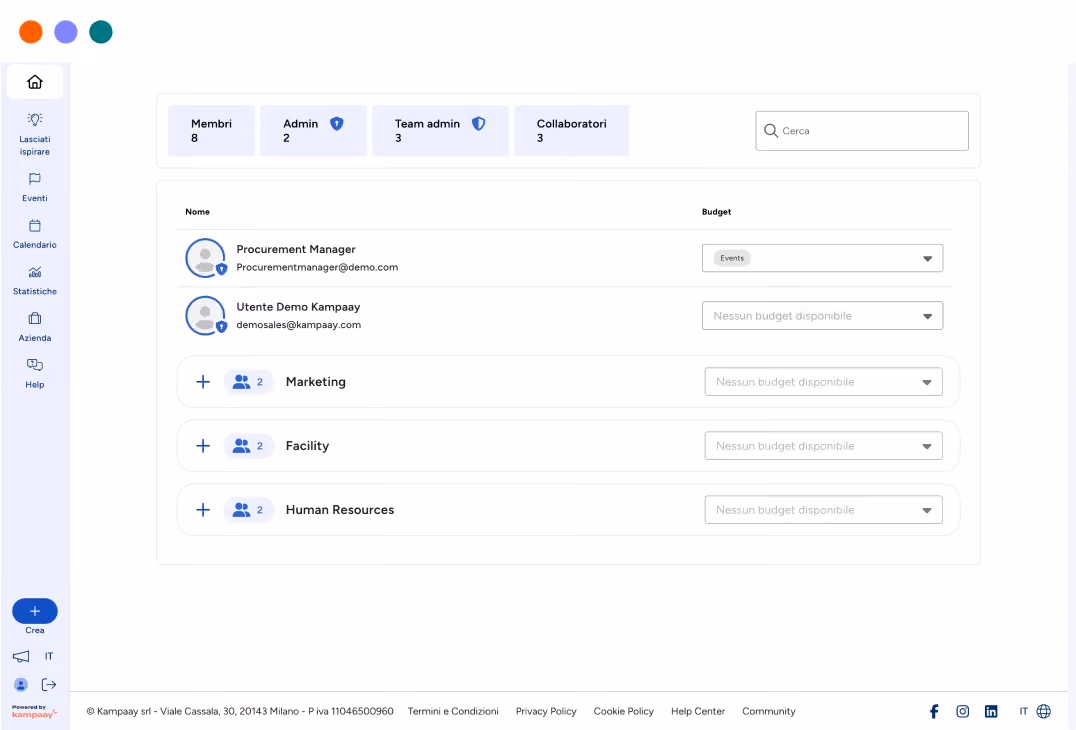Click the Facility team name

(307, 446)
